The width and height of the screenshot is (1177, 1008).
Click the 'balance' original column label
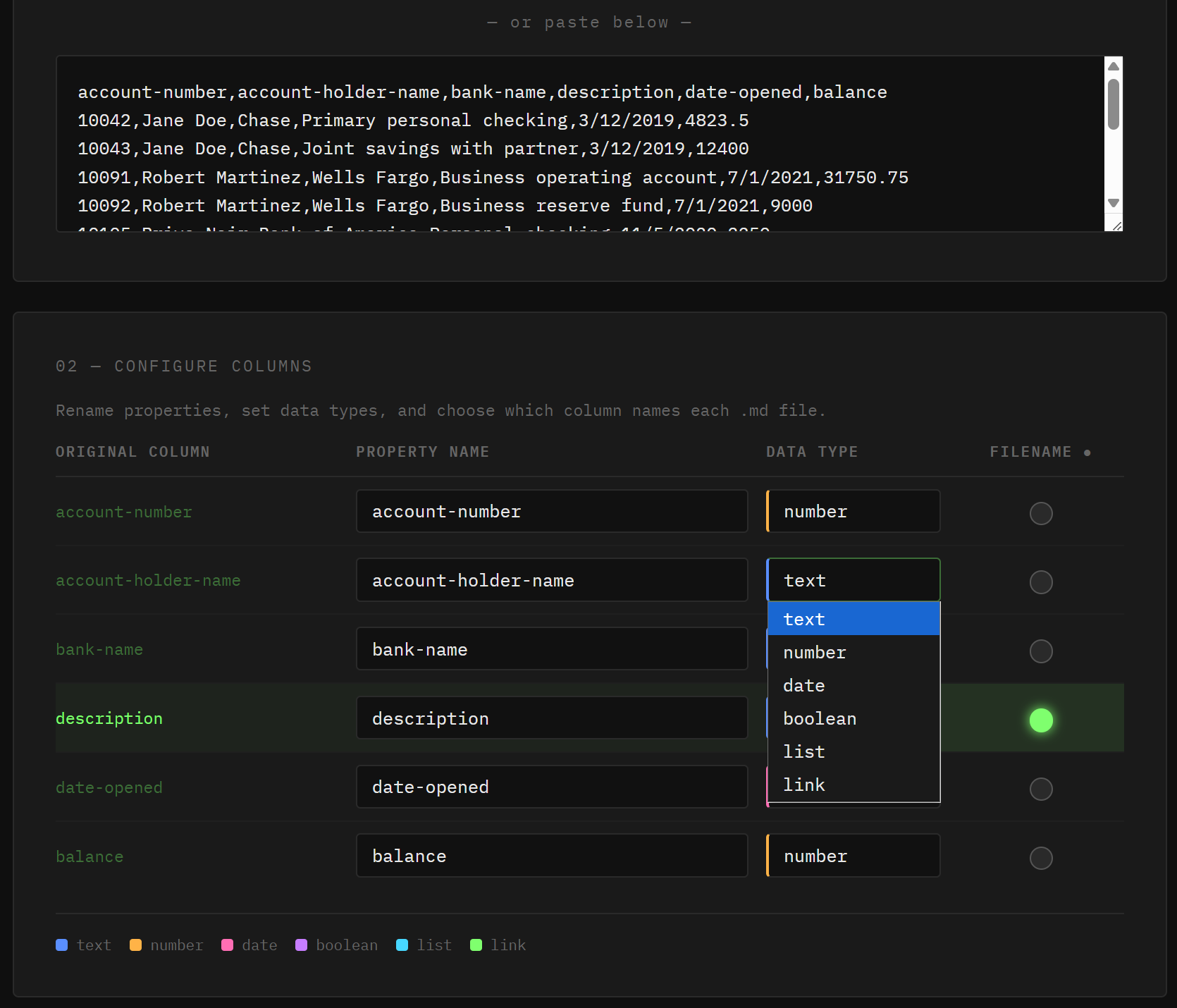pos(90,857)
